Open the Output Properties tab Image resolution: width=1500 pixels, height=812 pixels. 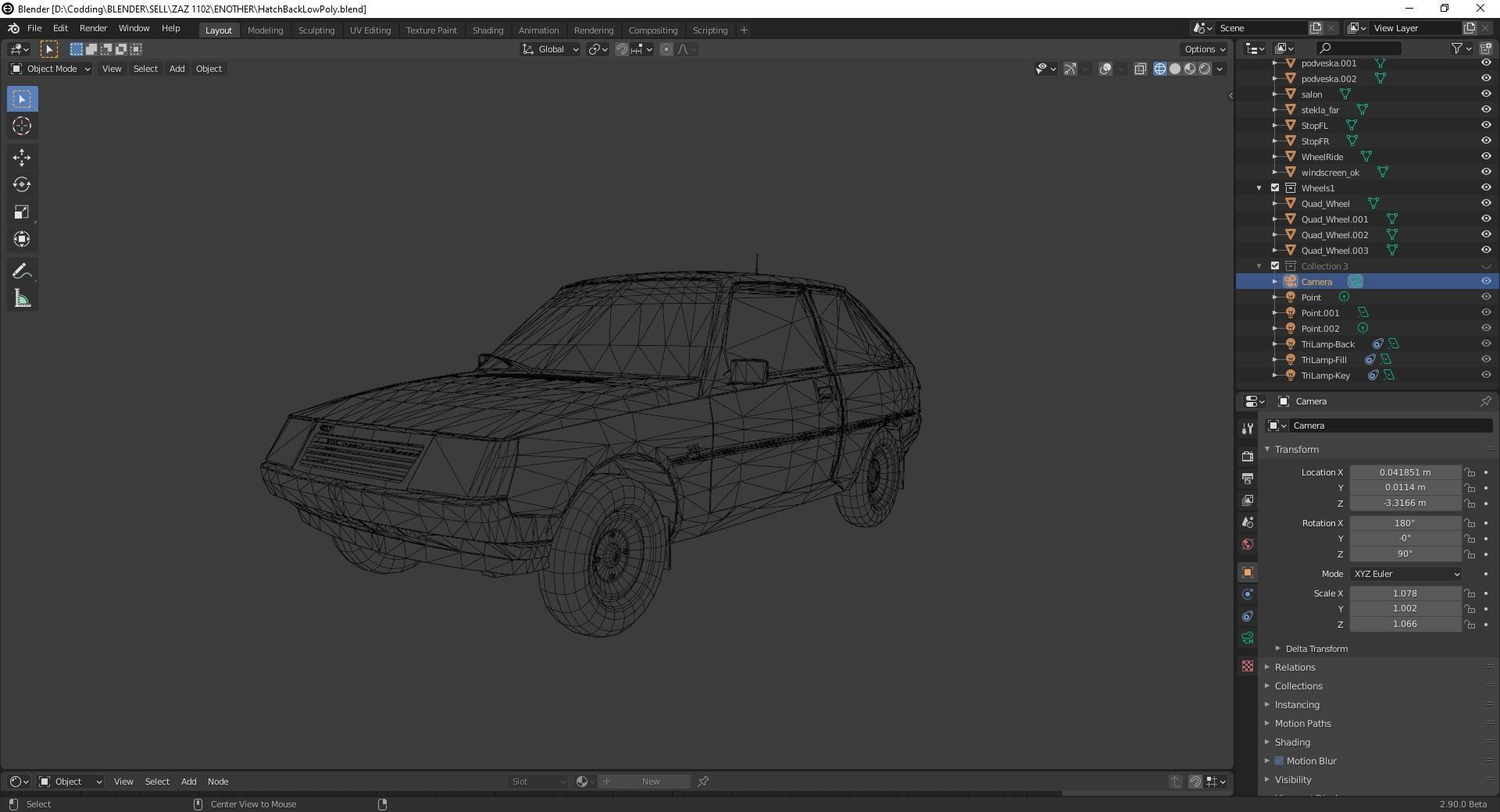click(1247, 479)
